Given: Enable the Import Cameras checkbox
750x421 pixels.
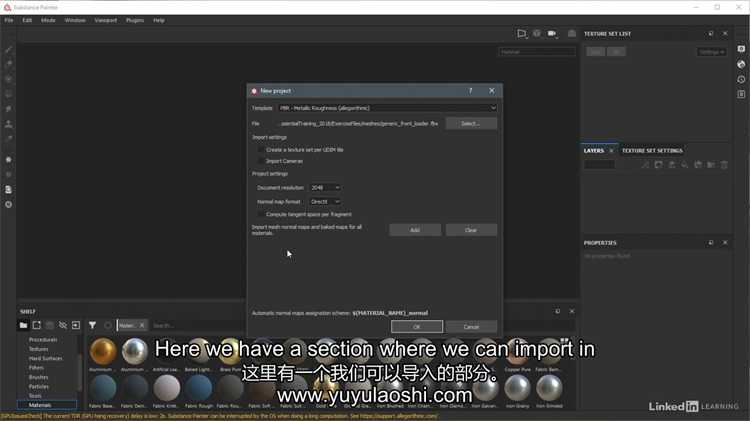Looking at the screenshot, I should coord(261,161).
